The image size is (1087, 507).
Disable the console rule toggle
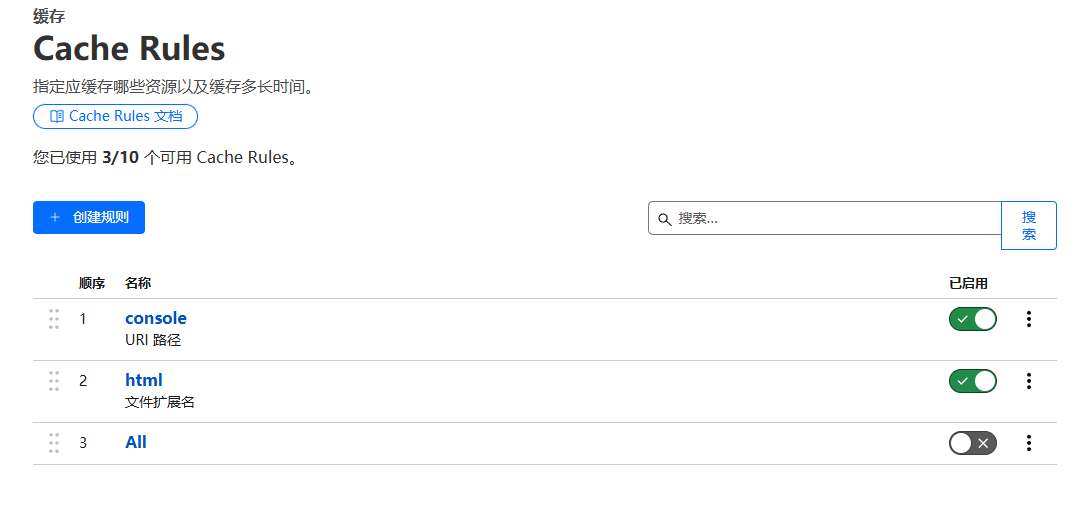coord(972,319)
